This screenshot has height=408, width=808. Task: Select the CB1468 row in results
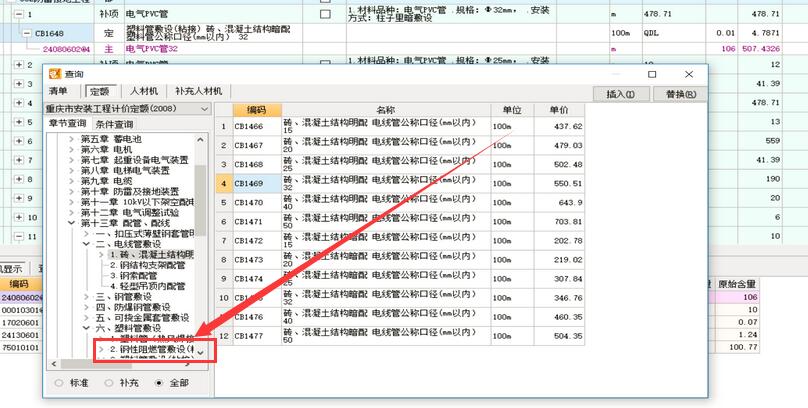[x=400, y=164]
